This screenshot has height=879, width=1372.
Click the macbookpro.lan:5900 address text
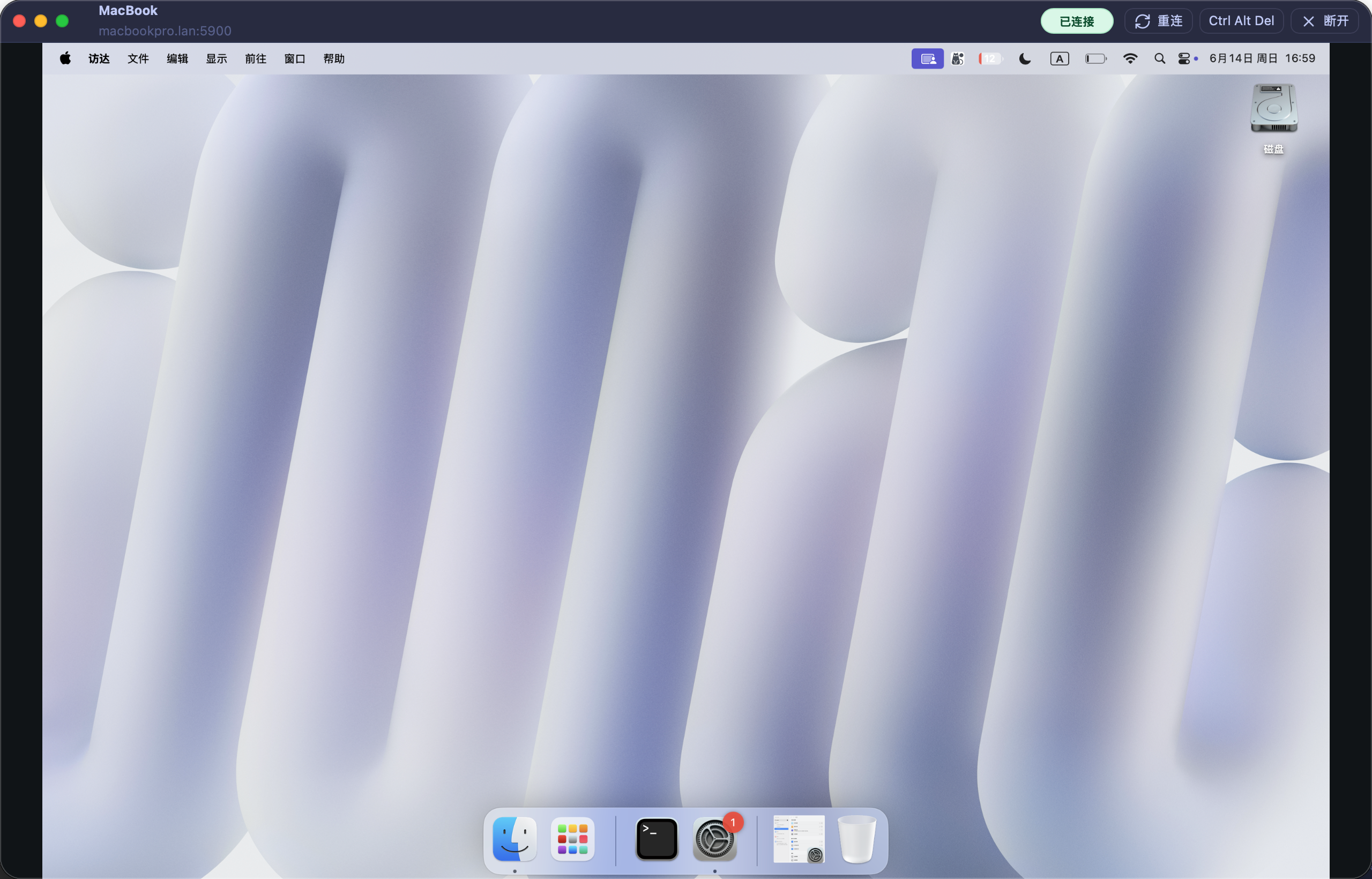click(x=165, y=31)
